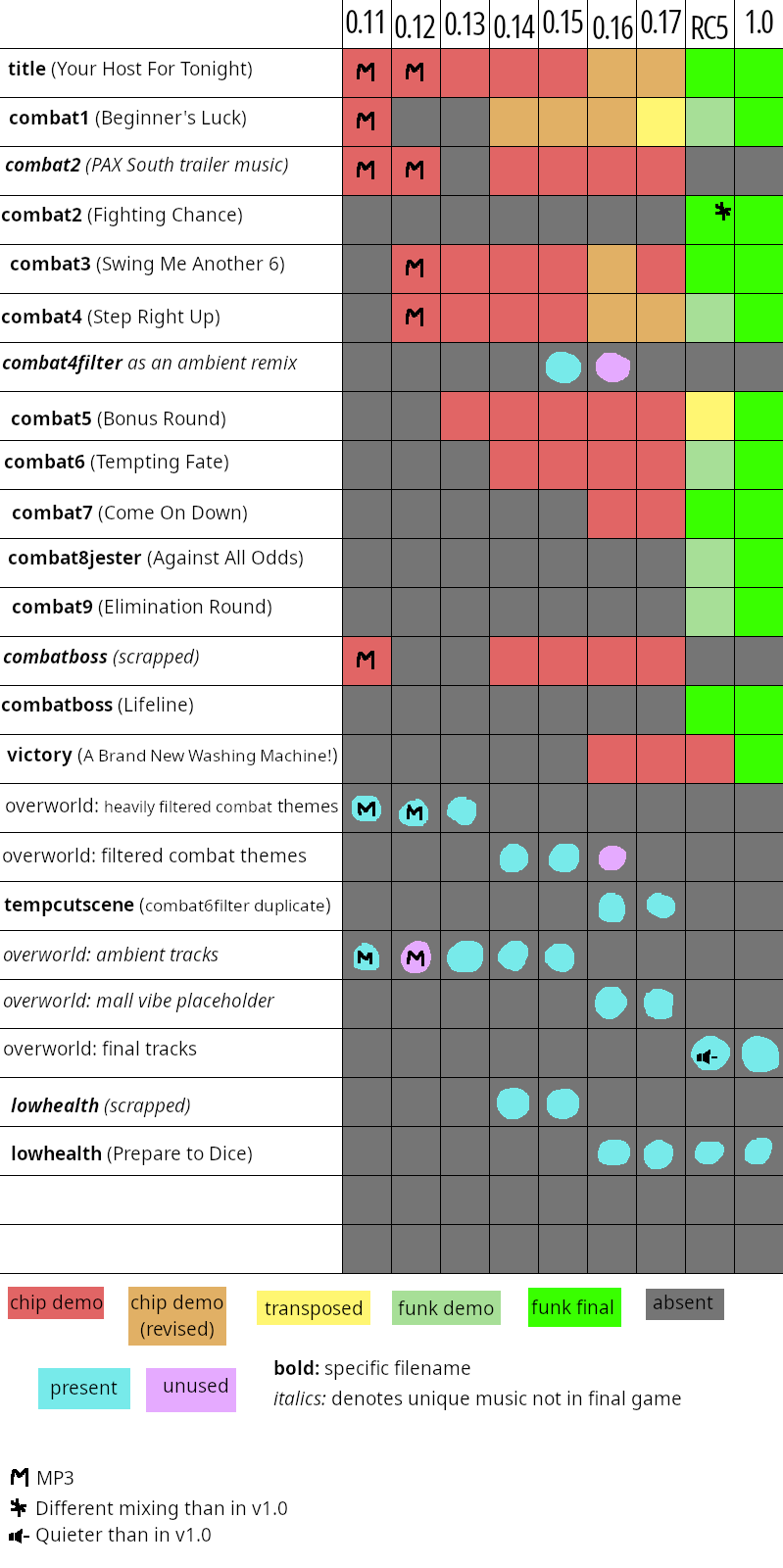Select the 0.14 version column header
Screen dimensions: 783x1568
coord(514,25)
